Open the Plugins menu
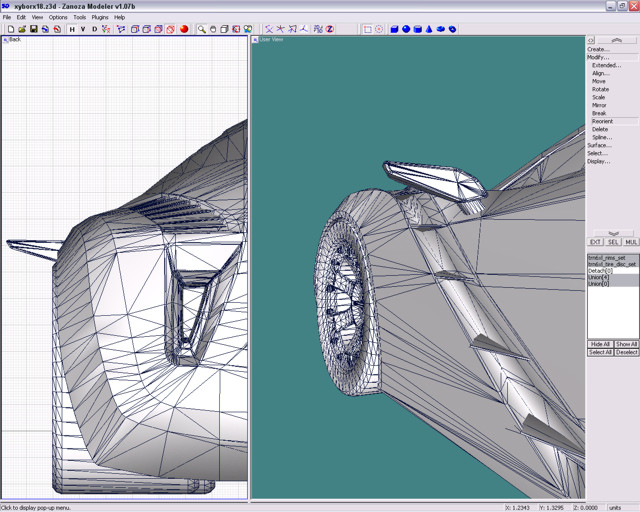640x512 pixels. [100, 17]
